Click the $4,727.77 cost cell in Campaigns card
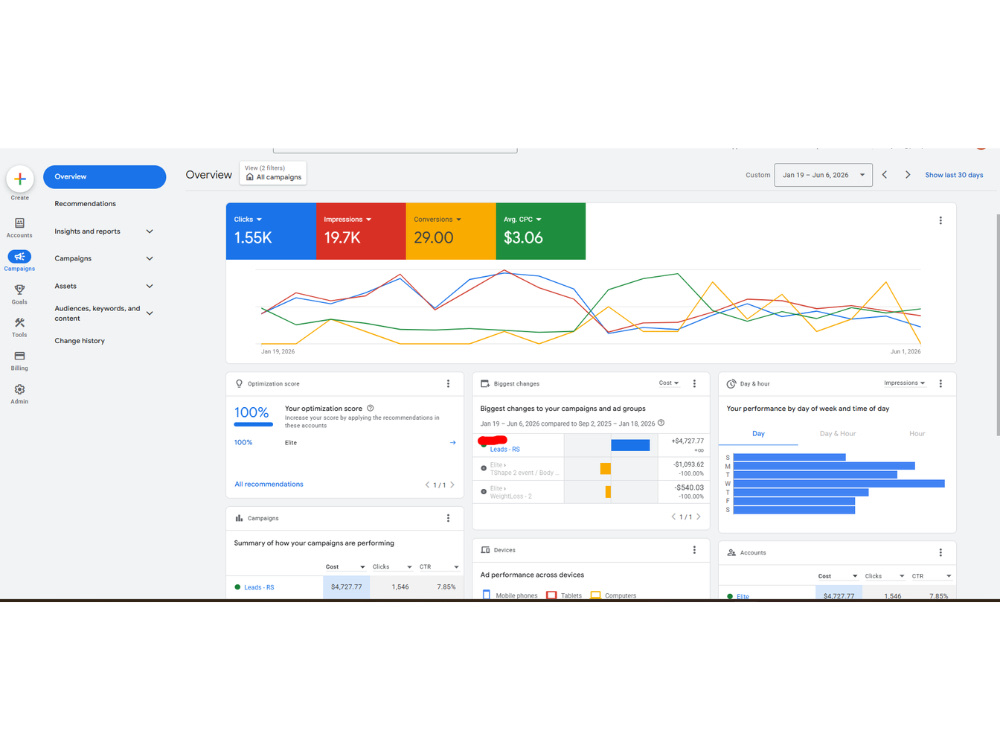Screen dimensions: 1000x750 [x=346, y=587]
